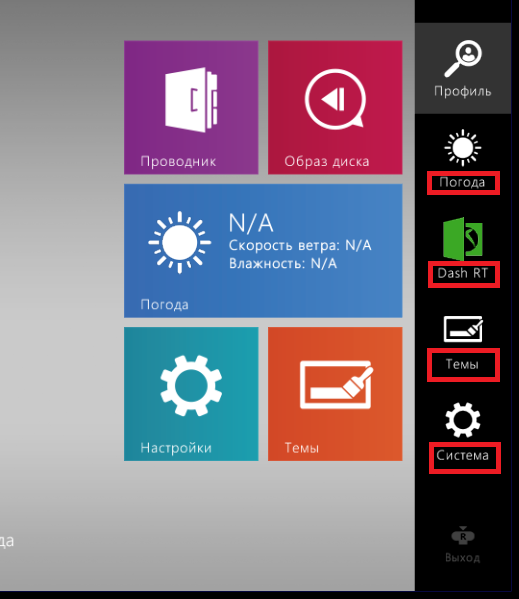Click the Влажность humidity text line
Screen dimensions: 519x599
coord(283,264)
